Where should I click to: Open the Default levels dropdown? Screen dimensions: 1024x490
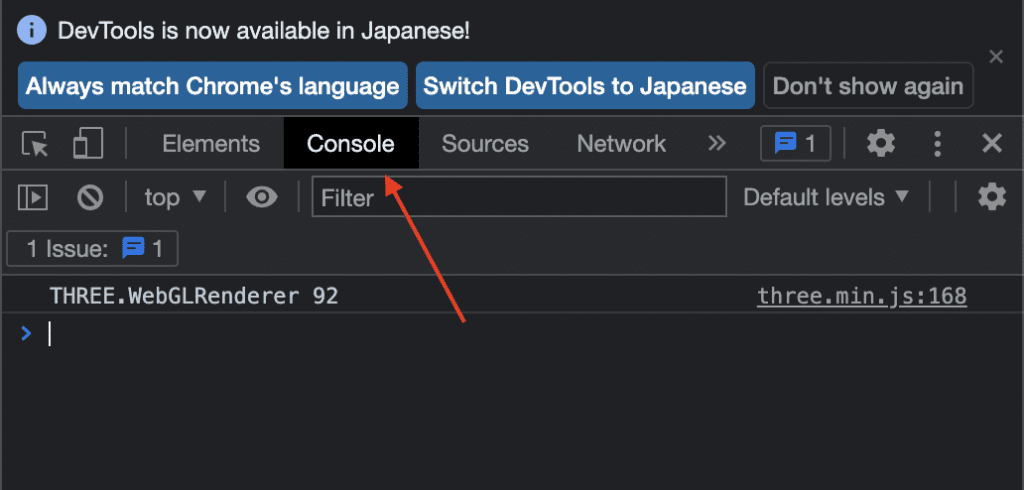[826, 197]
